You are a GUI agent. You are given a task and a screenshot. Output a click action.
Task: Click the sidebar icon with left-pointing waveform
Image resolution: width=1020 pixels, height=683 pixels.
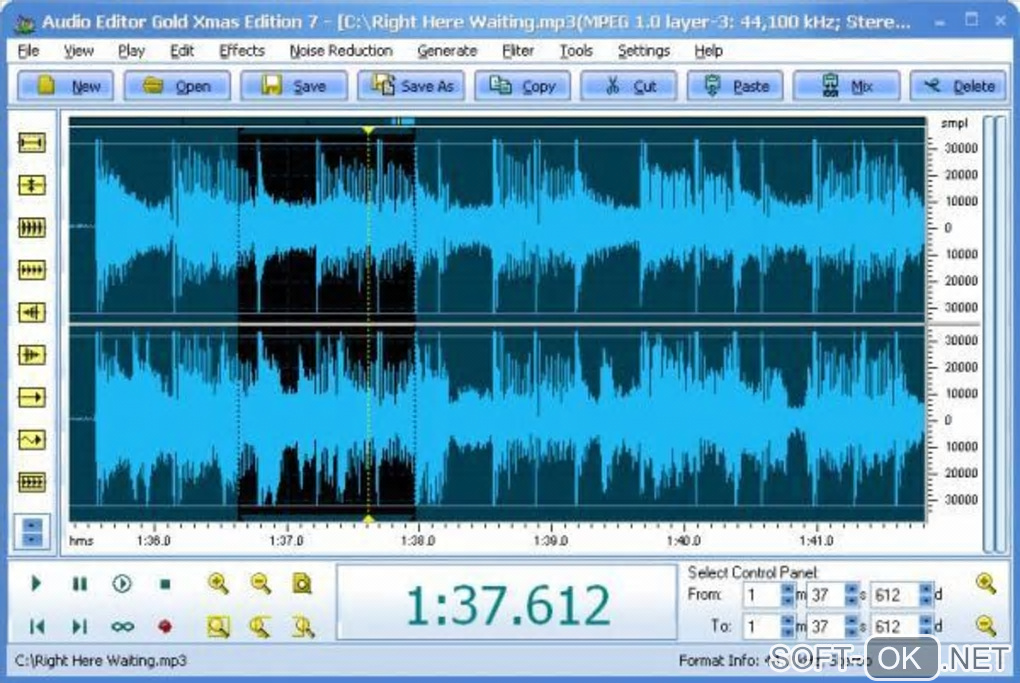point(32,312)
